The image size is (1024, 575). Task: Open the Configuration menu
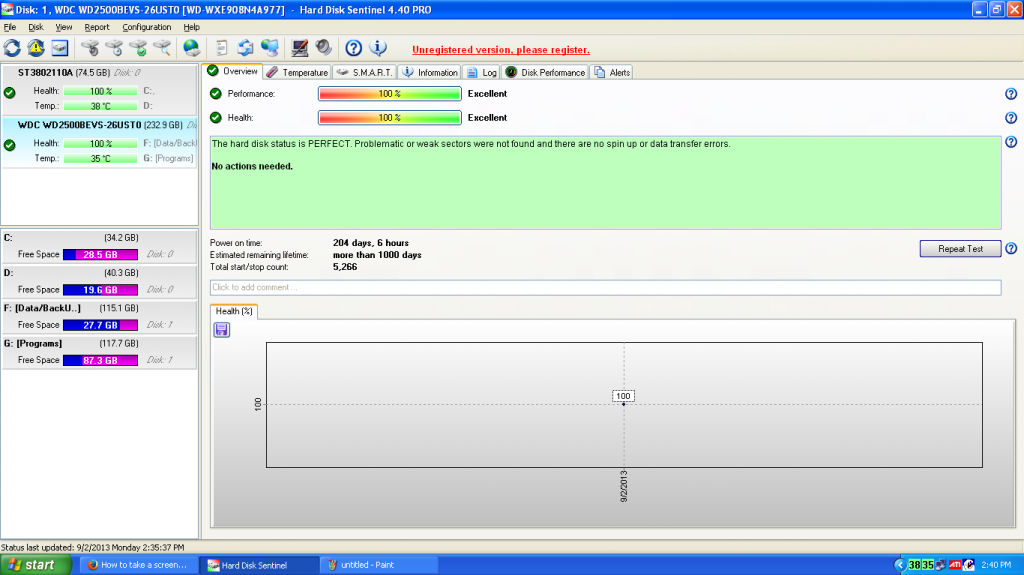[146, 27]
